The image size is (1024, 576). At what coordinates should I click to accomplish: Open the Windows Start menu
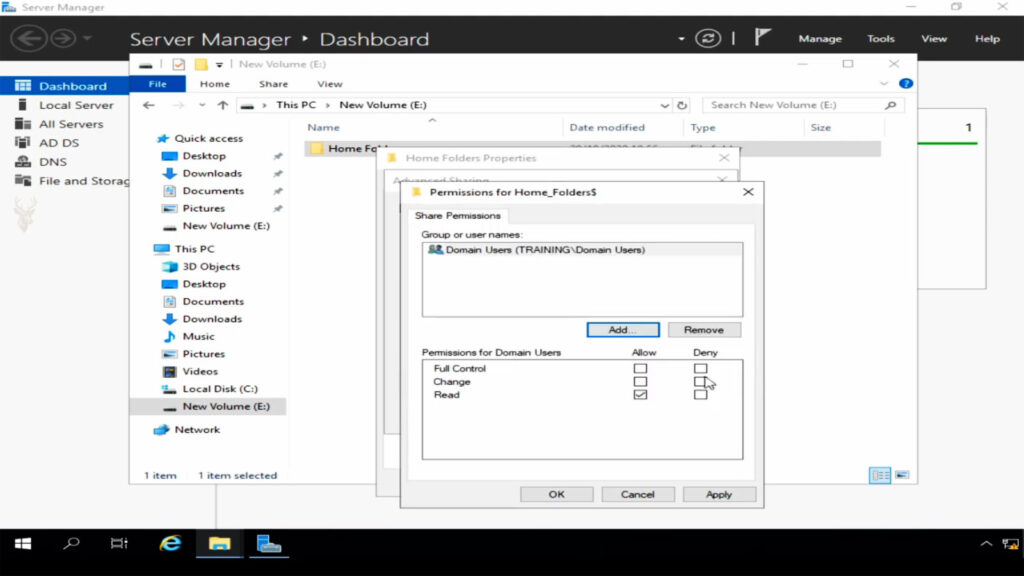(23, 544)
